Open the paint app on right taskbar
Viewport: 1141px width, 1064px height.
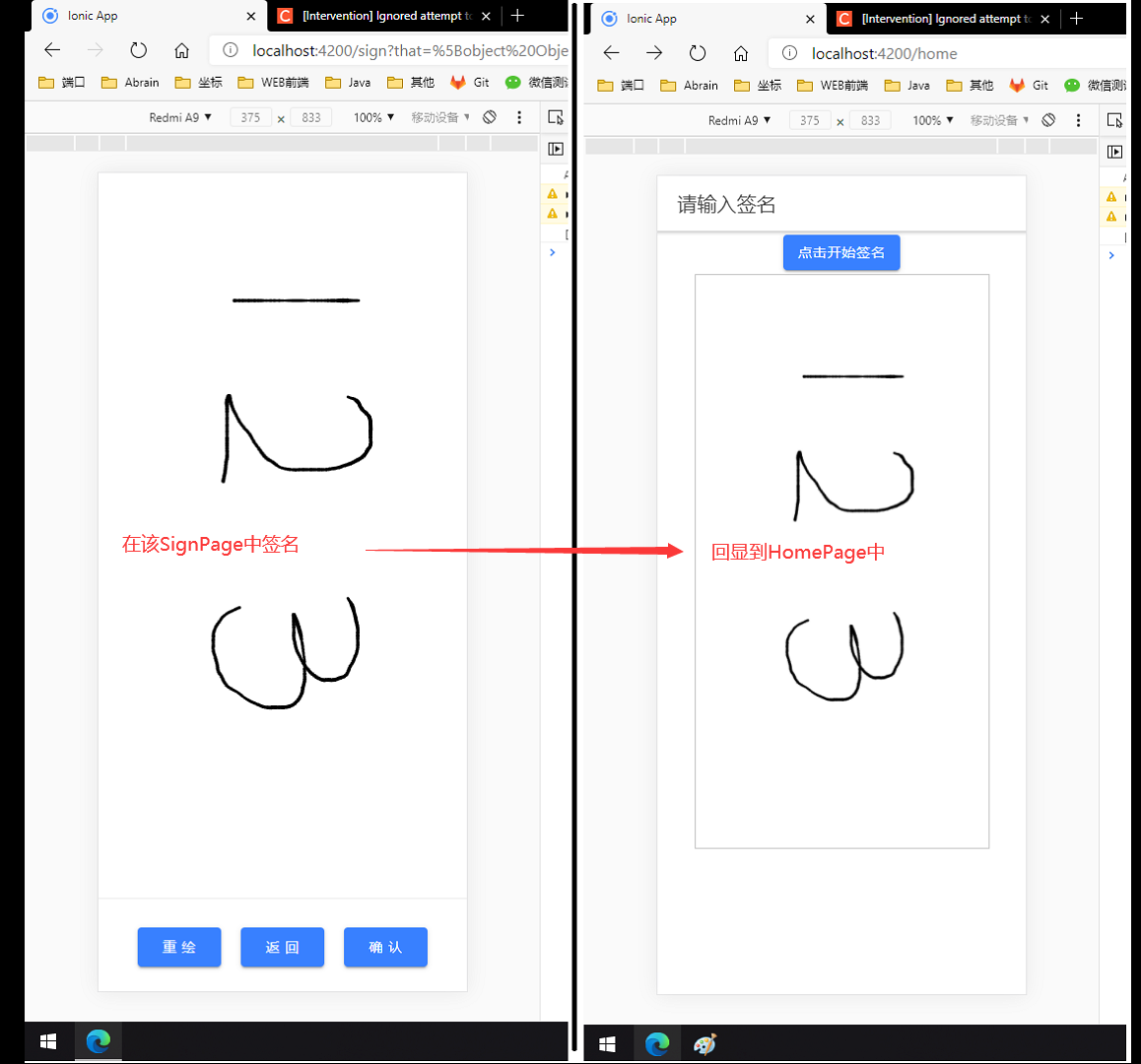(705, 1044)
